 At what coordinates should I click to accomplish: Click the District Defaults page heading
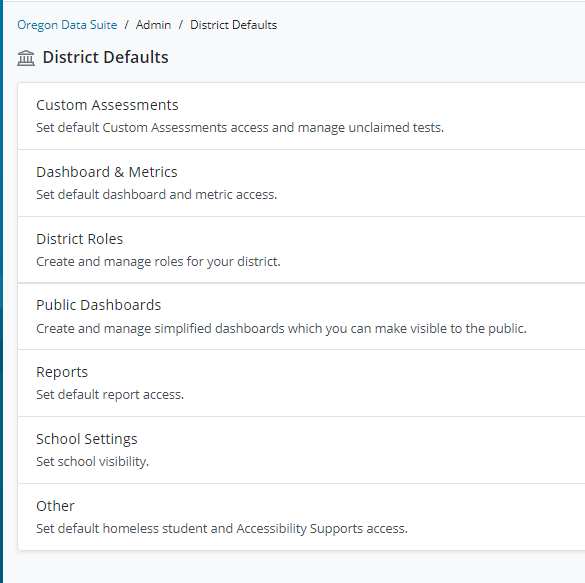(x=106, y=57)
